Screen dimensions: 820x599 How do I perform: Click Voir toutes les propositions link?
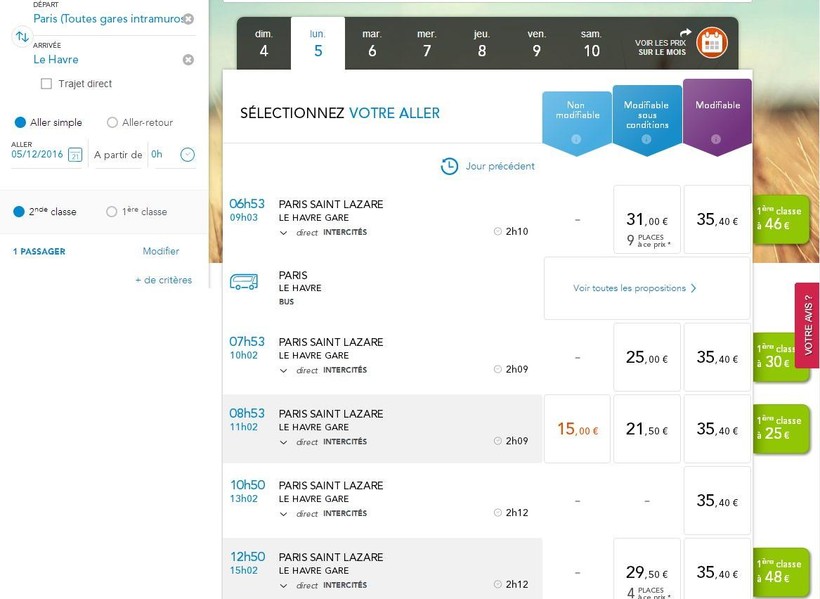[x=634, y=288]
